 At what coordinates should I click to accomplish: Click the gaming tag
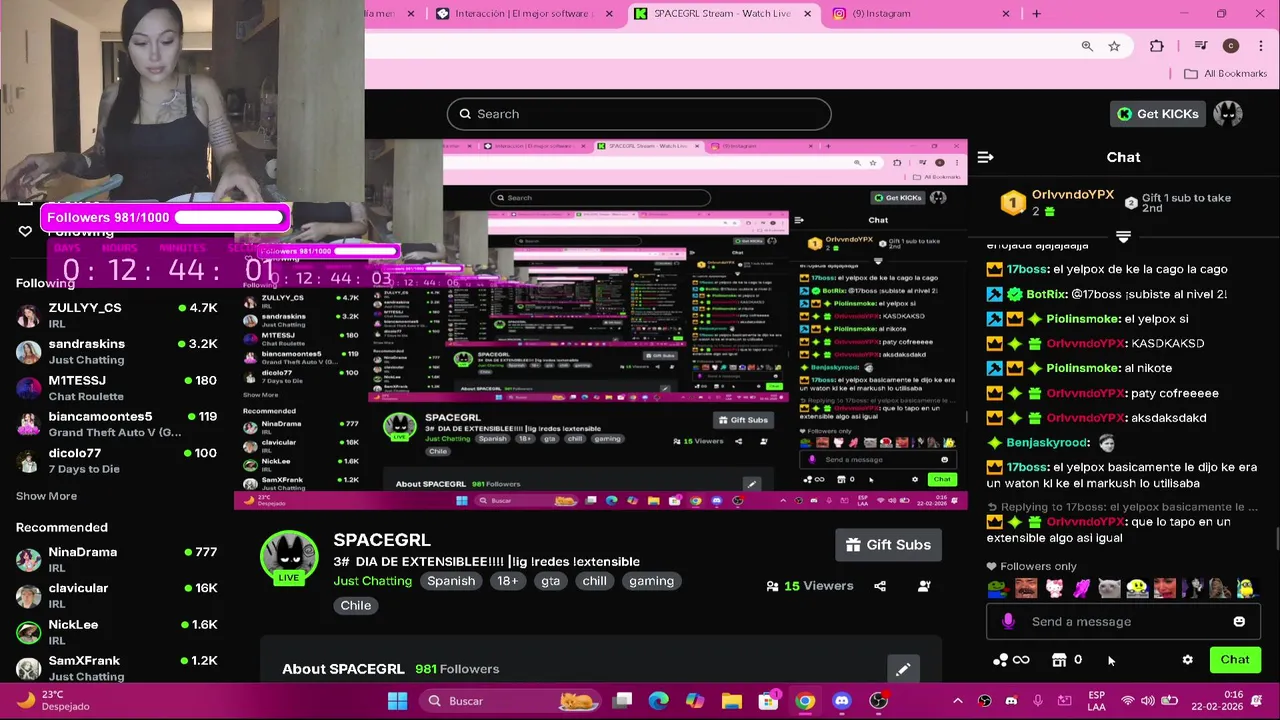tap(651, 581)
